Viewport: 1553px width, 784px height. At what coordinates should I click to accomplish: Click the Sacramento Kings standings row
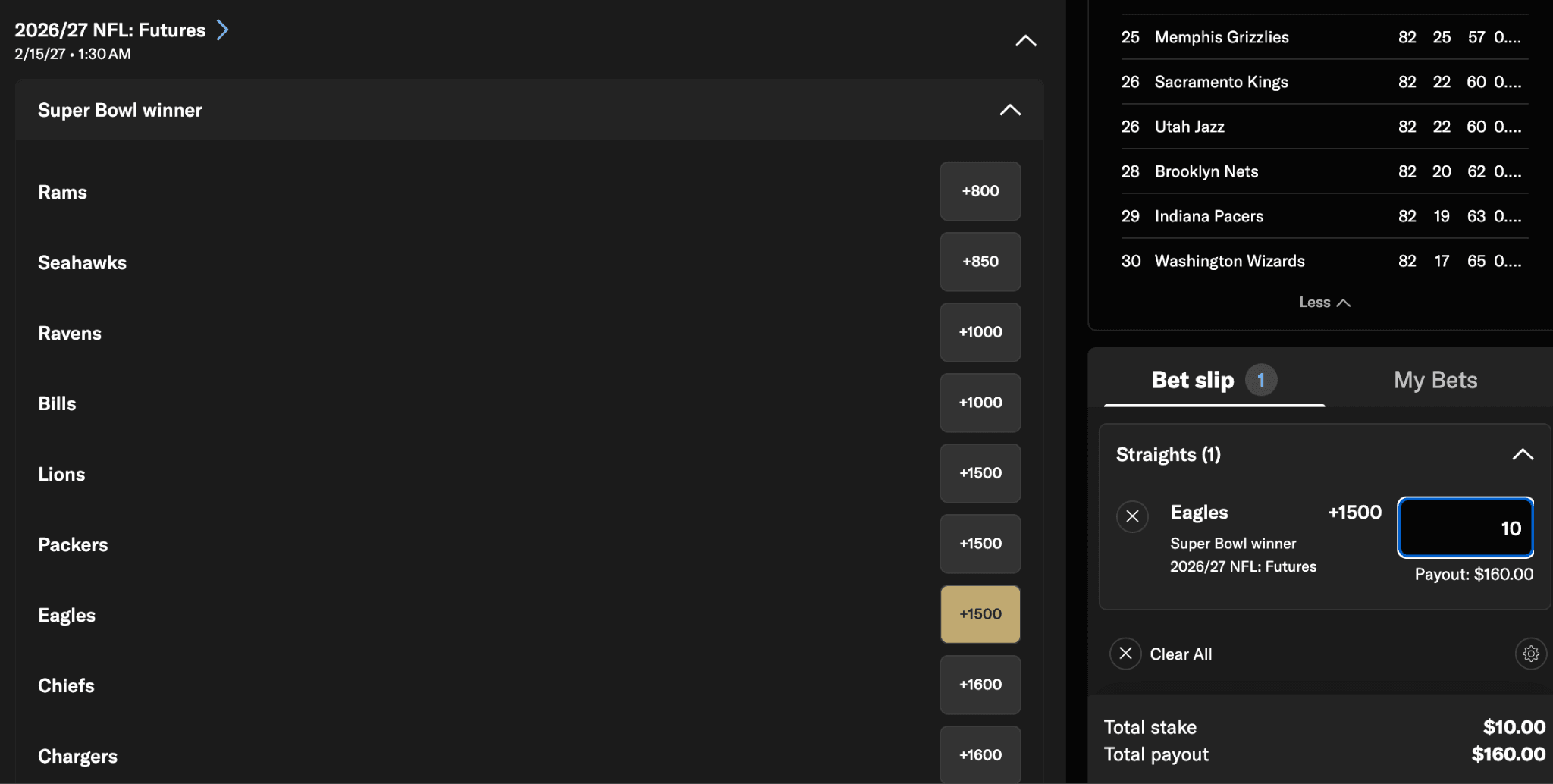pyautogui.click(x=1324, y=82)
